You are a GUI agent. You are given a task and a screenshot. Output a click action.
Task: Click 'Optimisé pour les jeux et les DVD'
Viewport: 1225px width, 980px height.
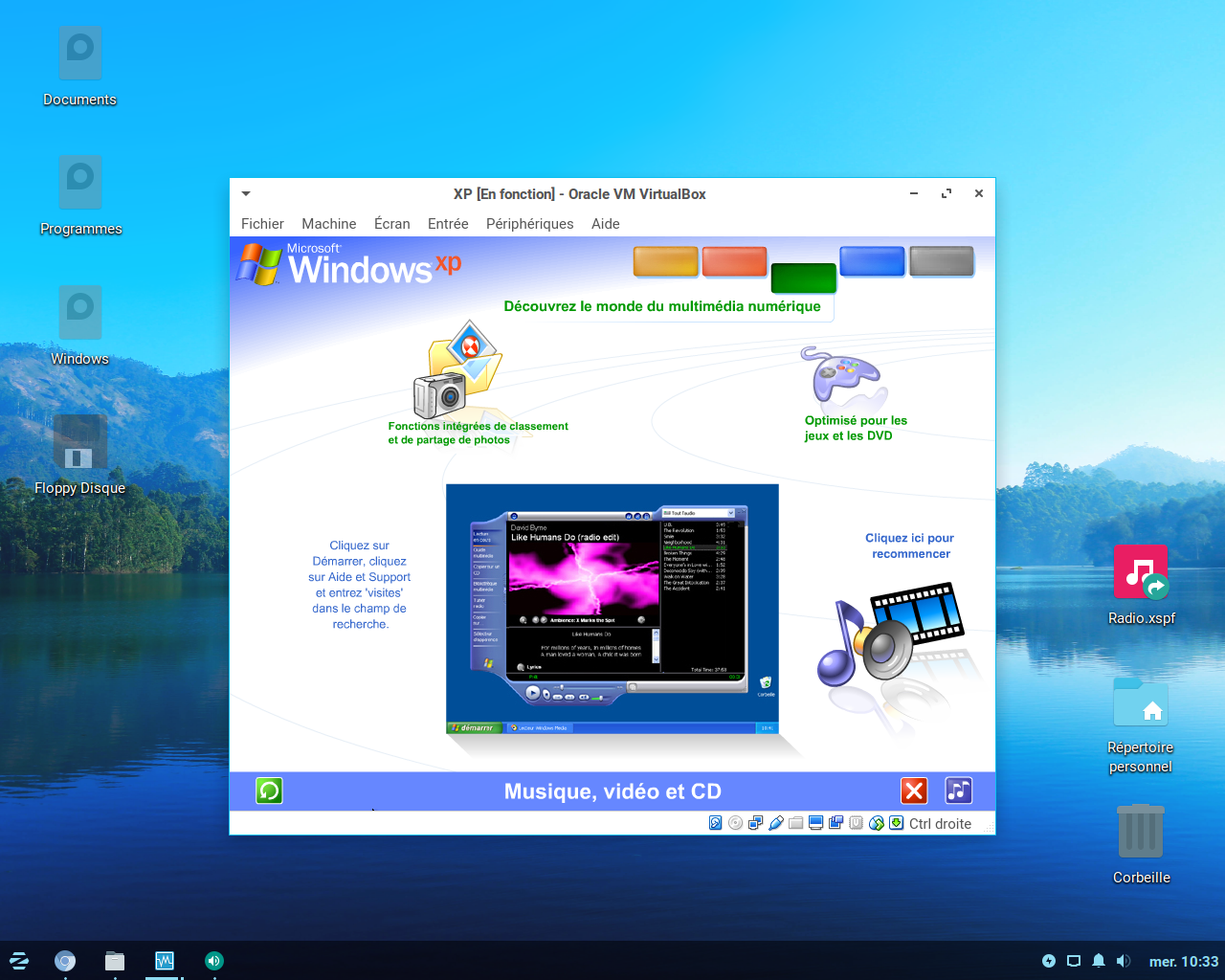855,428
